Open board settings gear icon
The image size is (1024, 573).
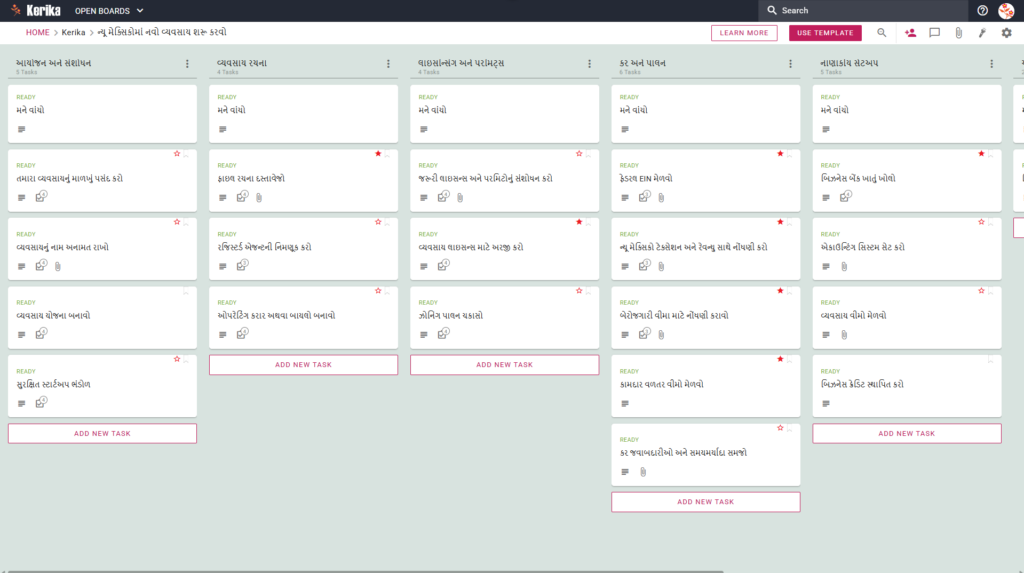[1006, 33]
